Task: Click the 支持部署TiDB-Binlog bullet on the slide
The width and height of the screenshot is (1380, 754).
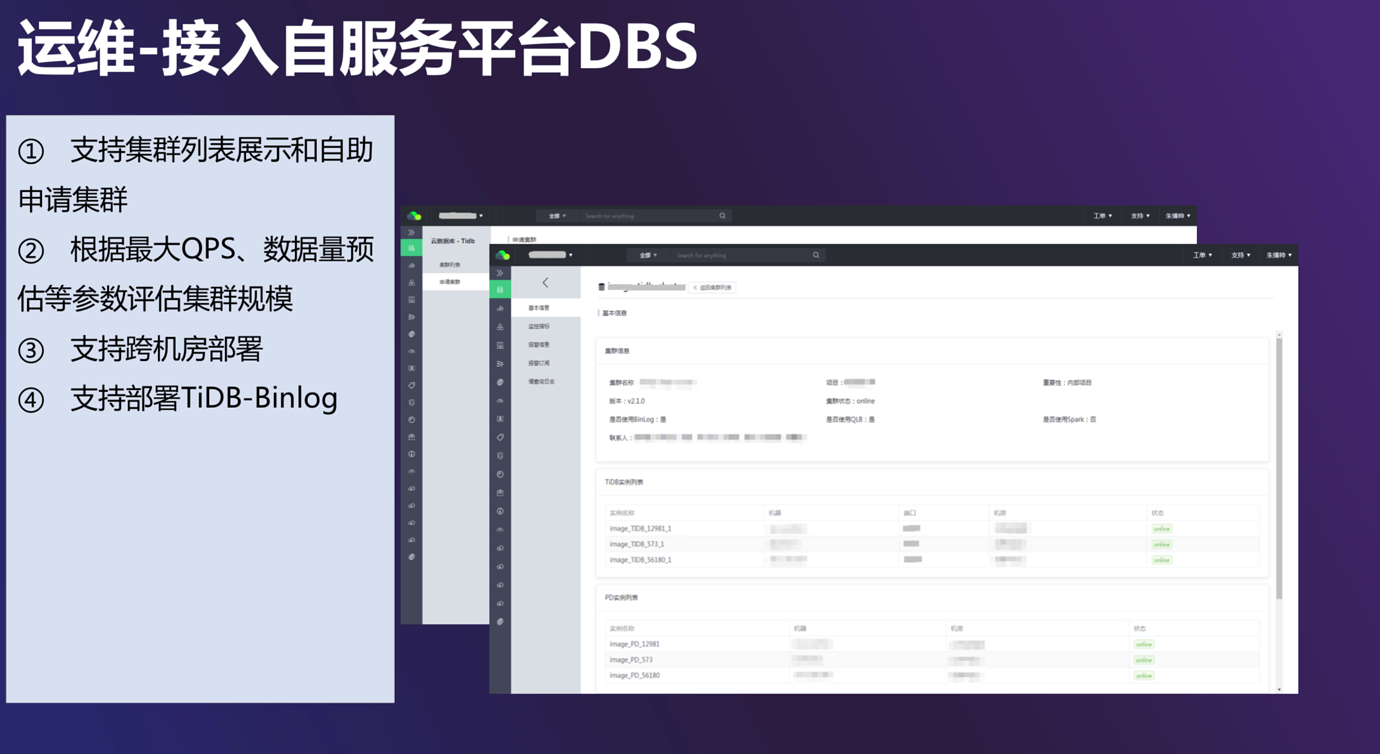Action: tap(203, 398)
